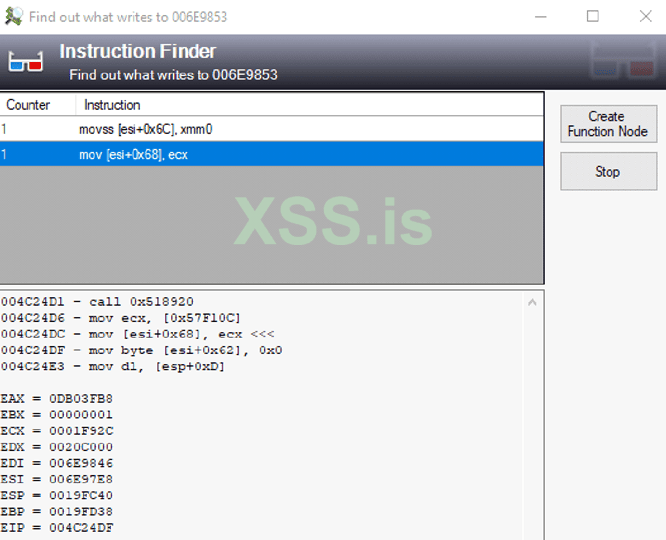Select the mov [esi+0x68], ecx row
The width and height of the screenshot is (666, 540).
point(272,154)
